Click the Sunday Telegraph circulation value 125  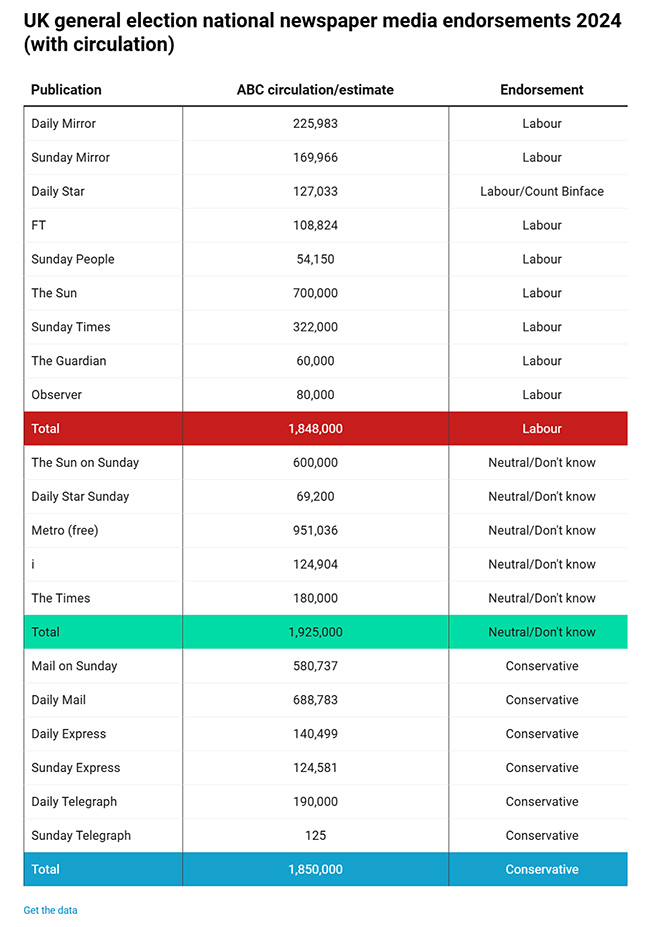click(x=315, y=836)
